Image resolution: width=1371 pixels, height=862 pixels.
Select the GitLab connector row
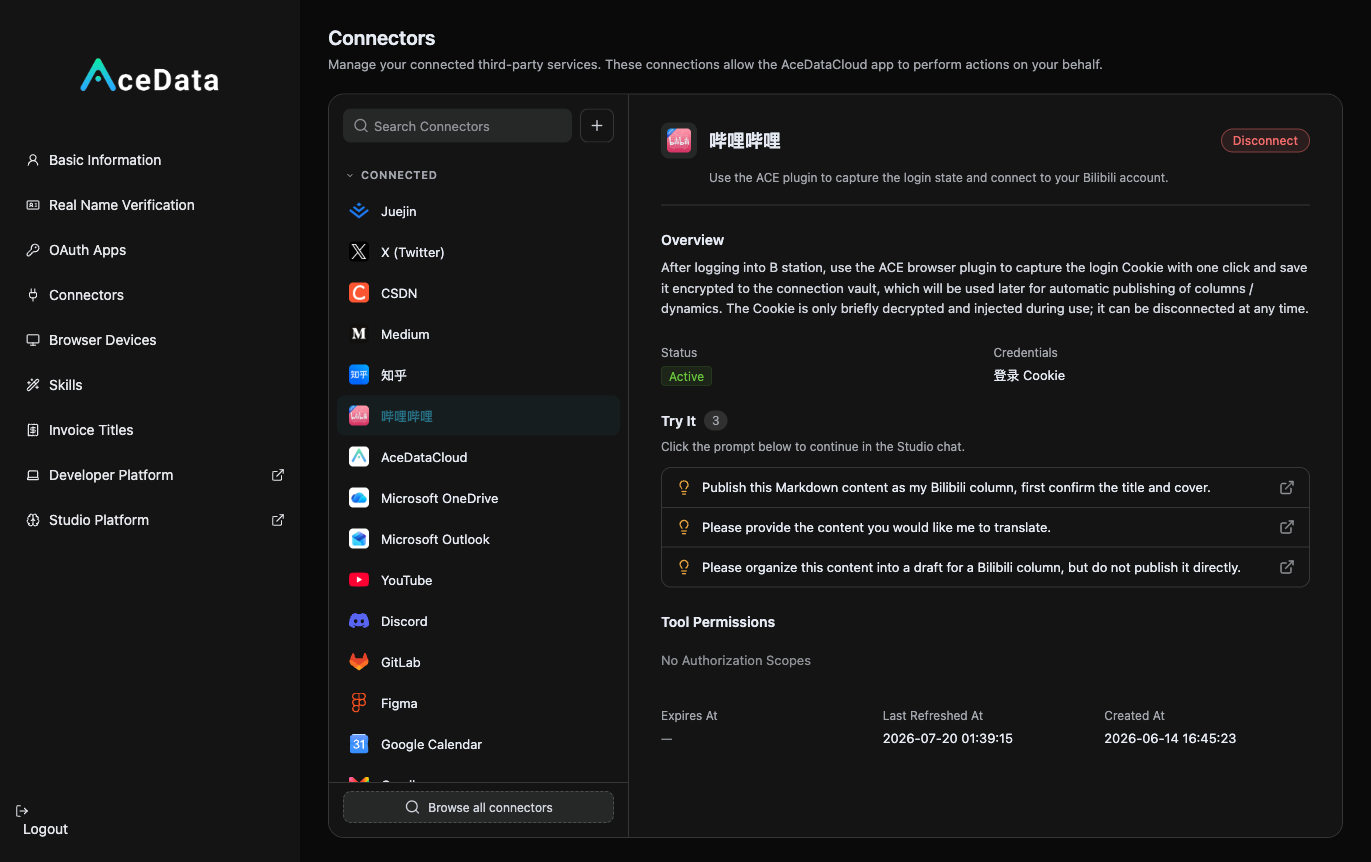click(478, 662)
